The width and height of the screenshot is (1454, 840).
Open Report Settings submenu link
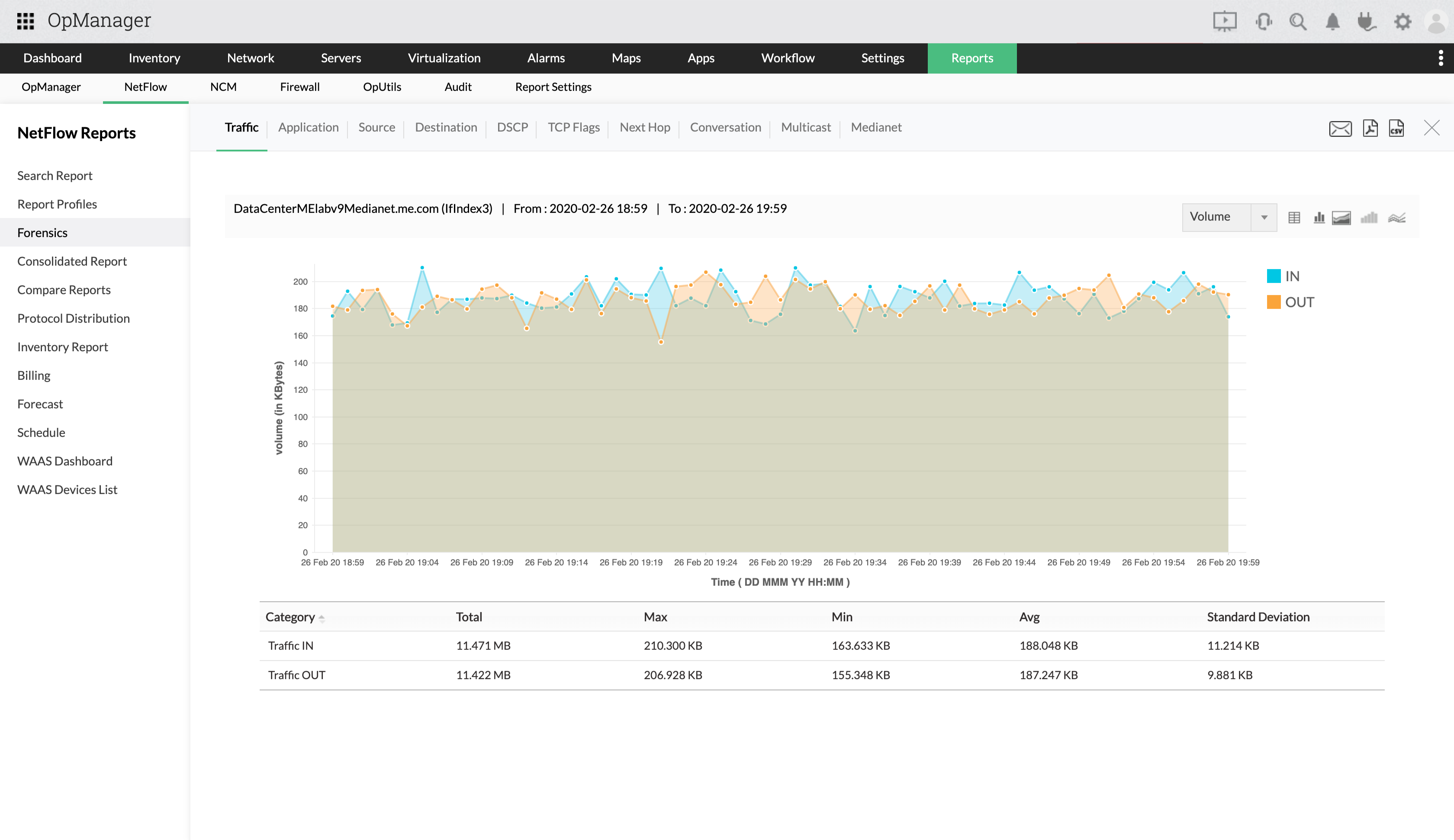tap(553, 87)
